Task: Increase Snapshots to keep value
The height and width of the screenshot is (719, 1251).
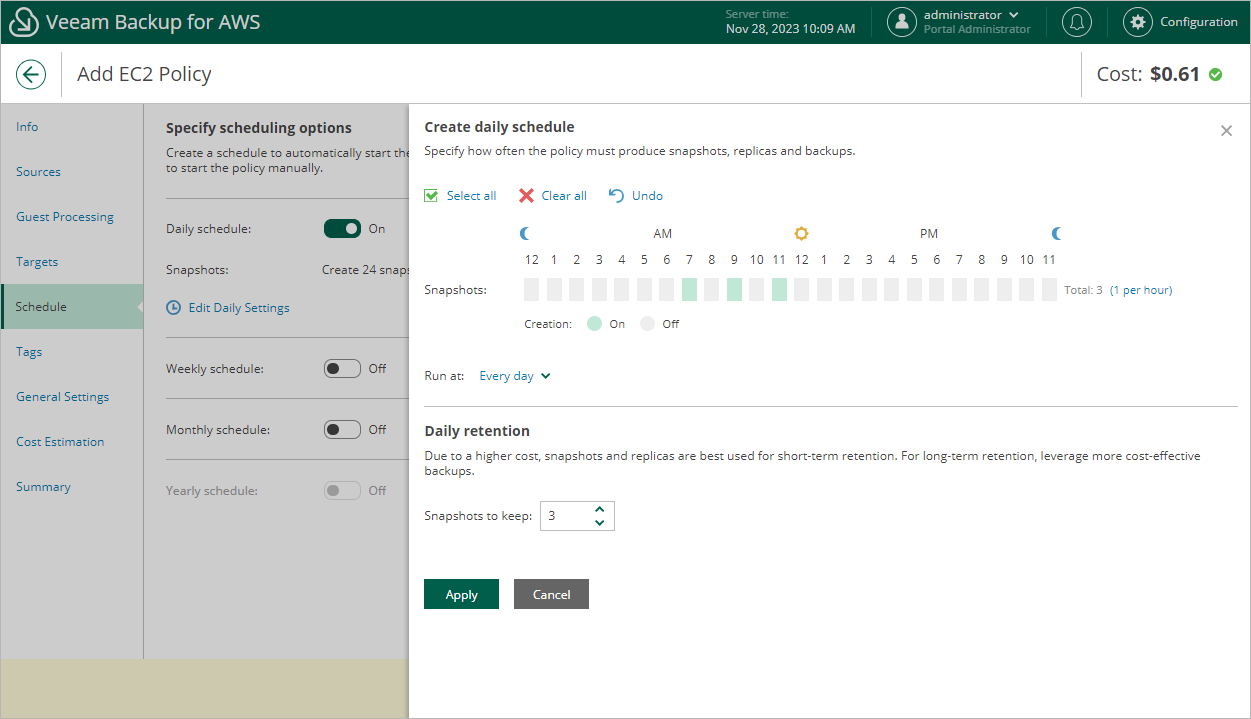Action: coord(599,509)
